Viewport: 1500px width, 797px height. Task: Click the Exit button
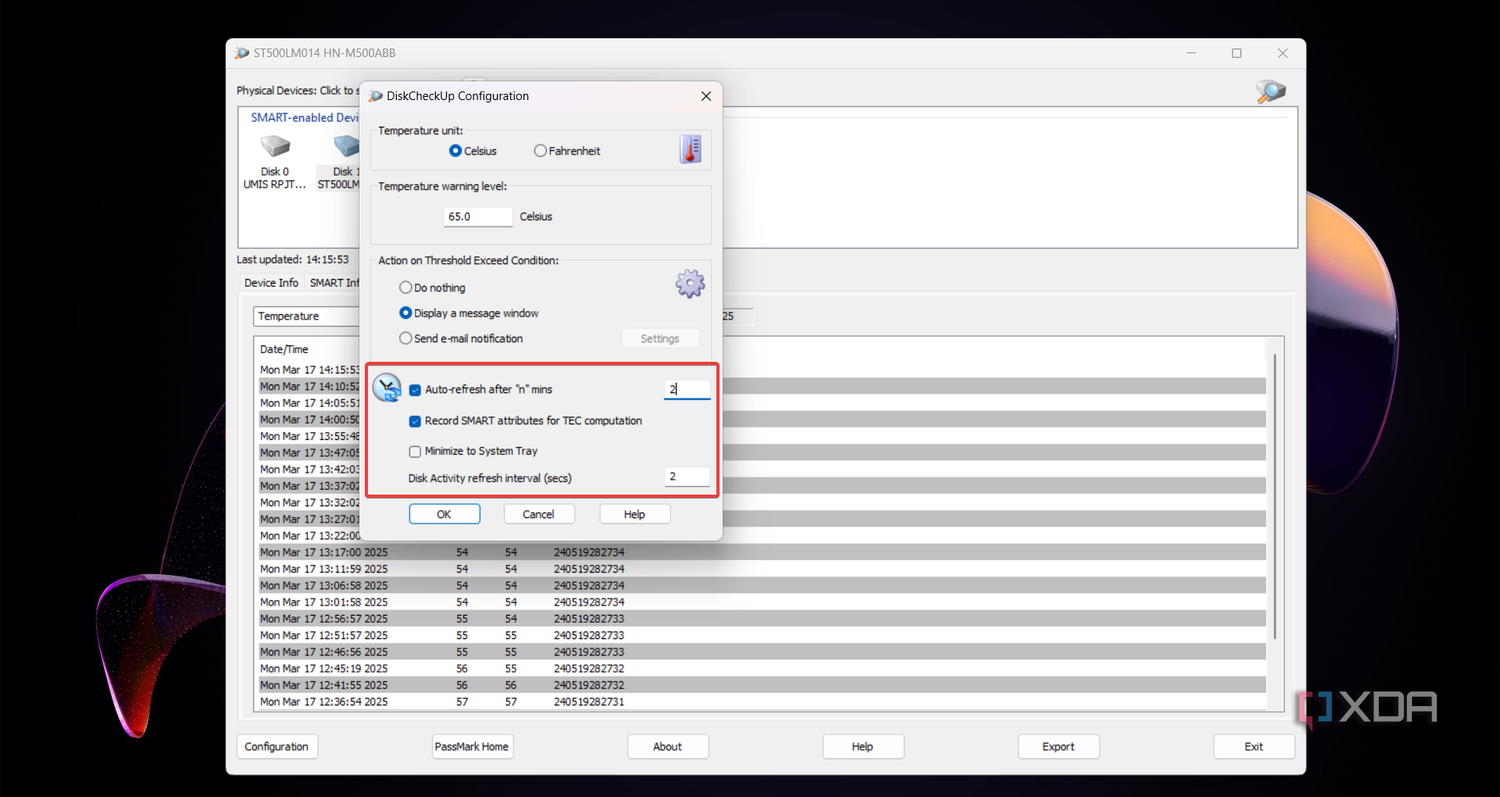point(1254,746)
